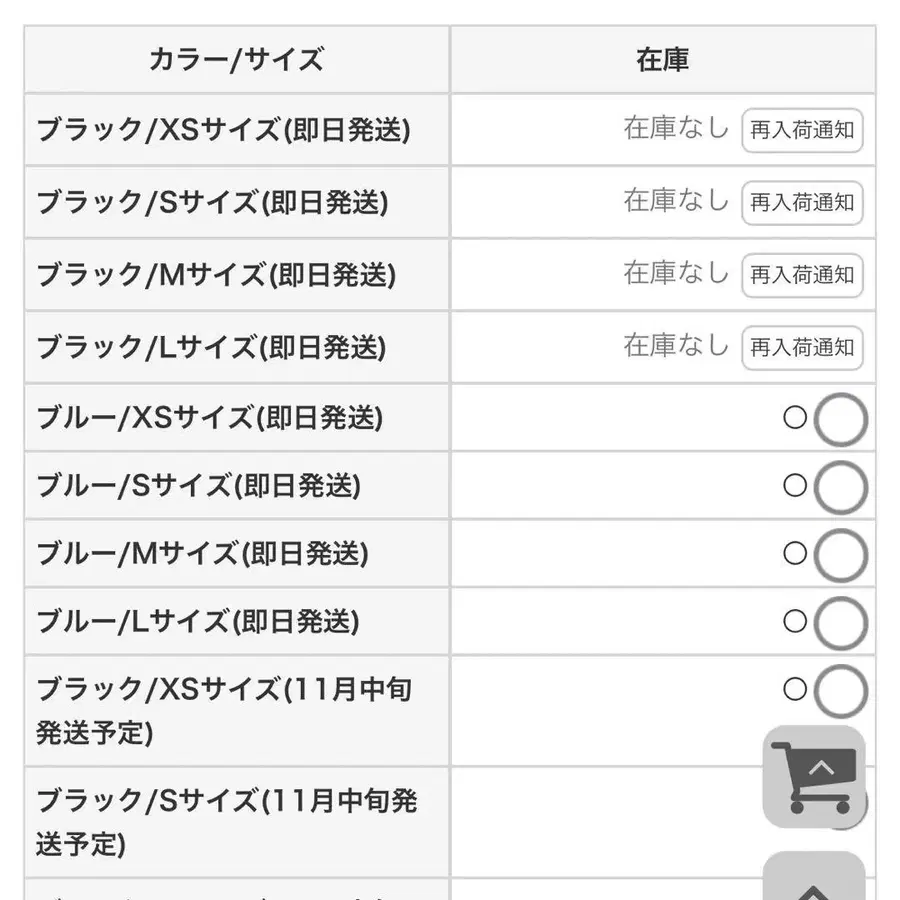Click 再入荷通知 for ブラック/Sサイズ(即日発送)
Viewport: 900px width, 900px height.
802,203
